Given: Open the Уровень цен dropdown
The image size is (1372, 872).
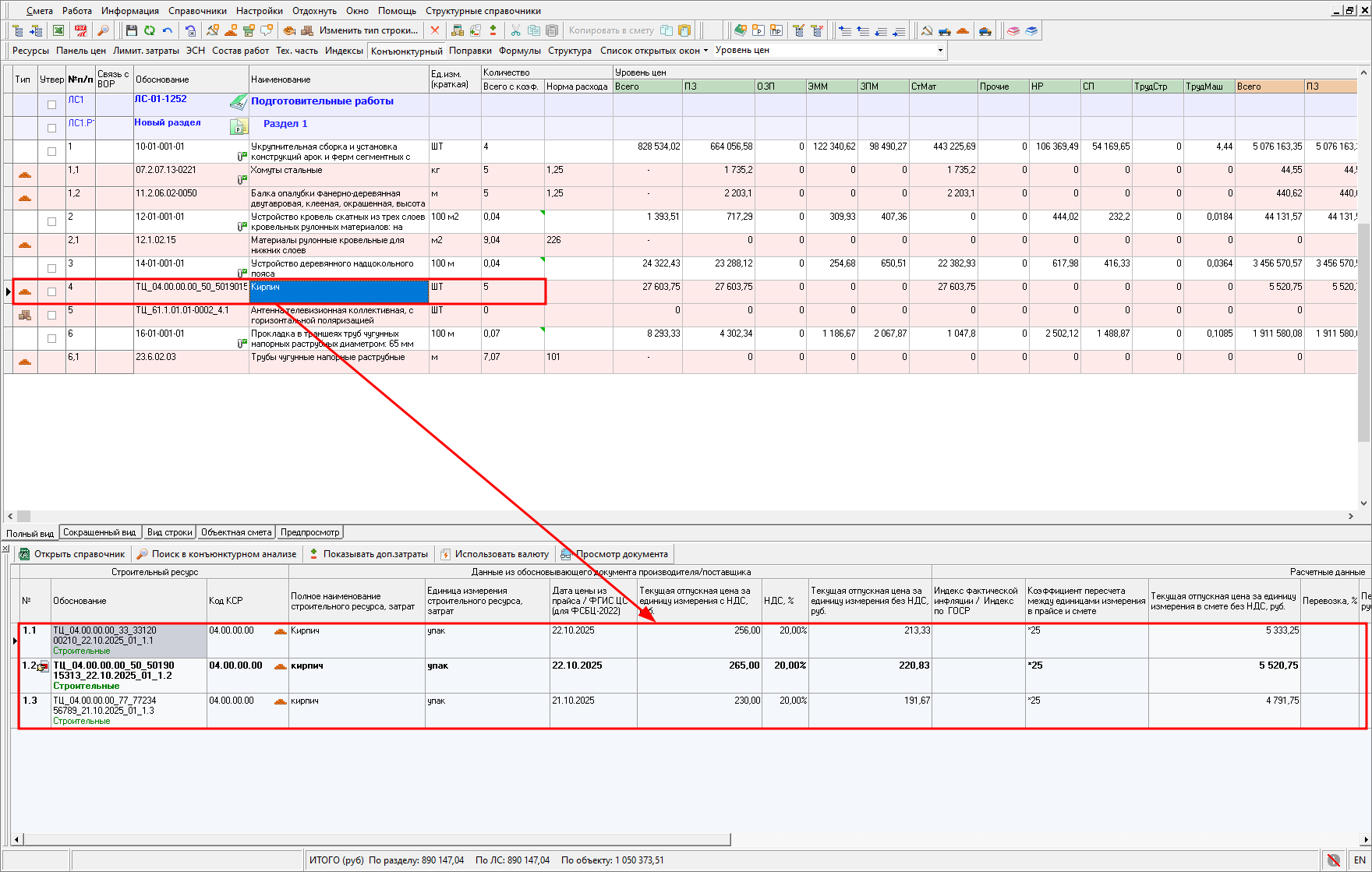Looking at the screenshot, I should [x=939, y=51].
